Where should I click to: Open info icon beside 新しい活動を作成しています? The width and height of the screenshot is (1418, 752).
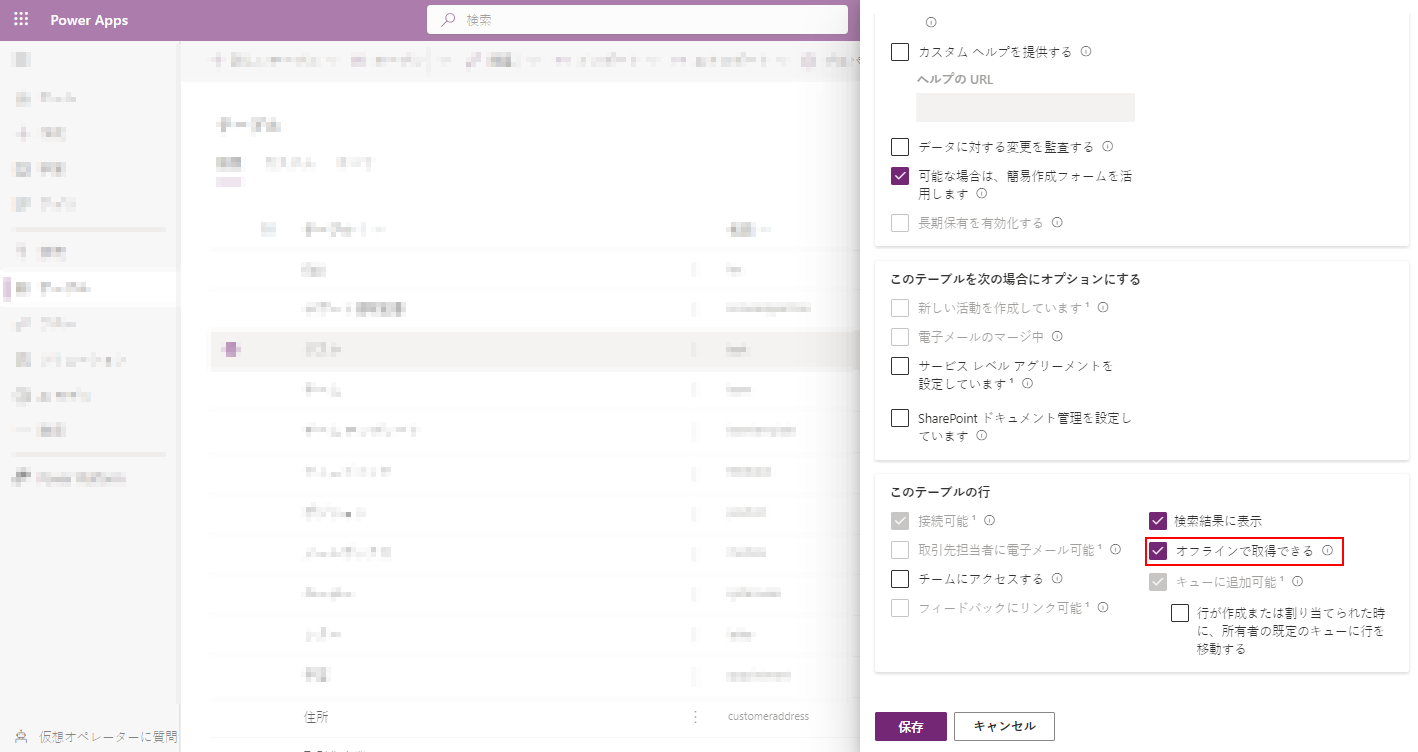tap(1103, 308)
